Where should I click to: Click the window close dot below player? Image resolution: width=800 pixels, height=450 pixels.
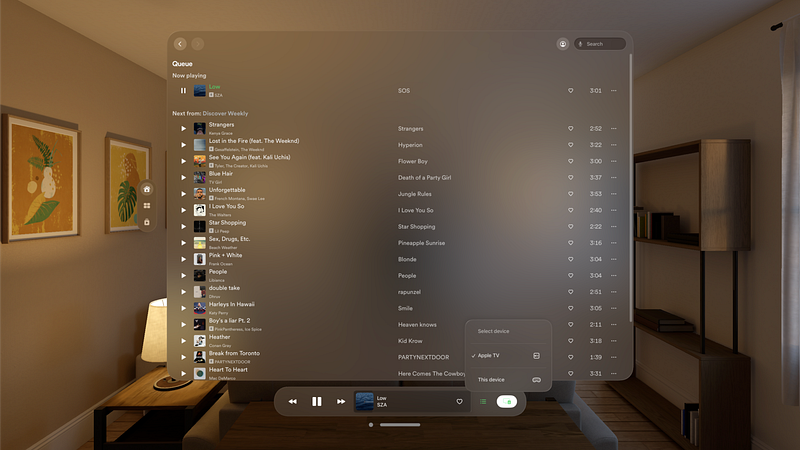click(371, 424)
